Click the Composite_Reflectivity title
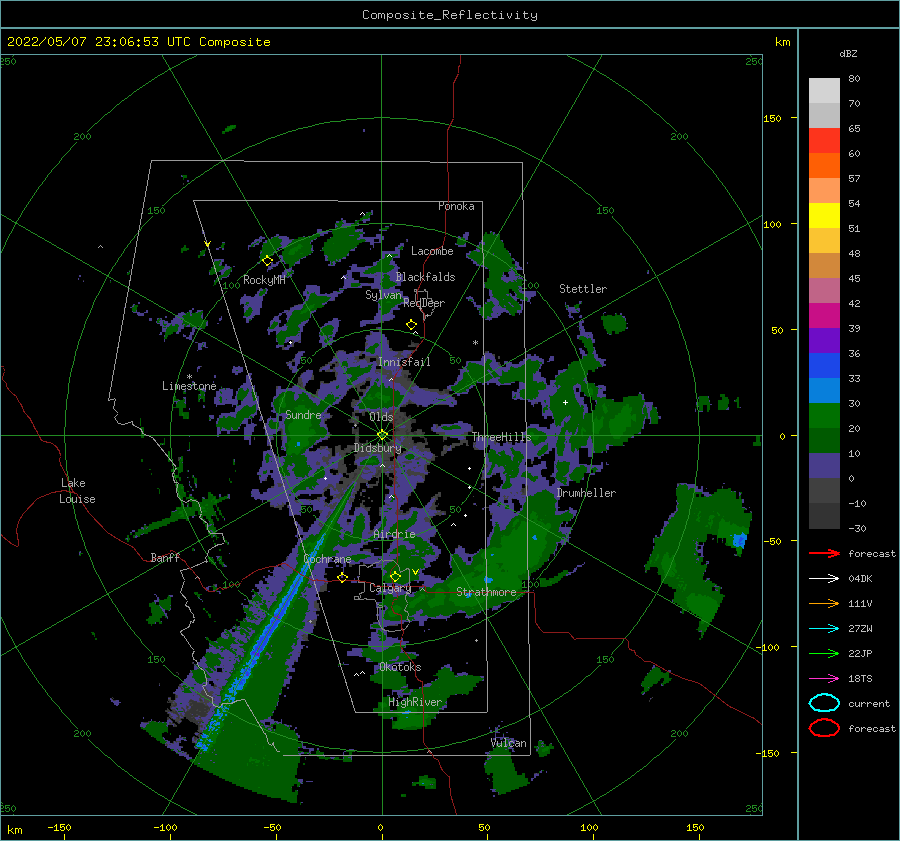The height and width of the screenshot is (841, 900). (x=450, y=15)
